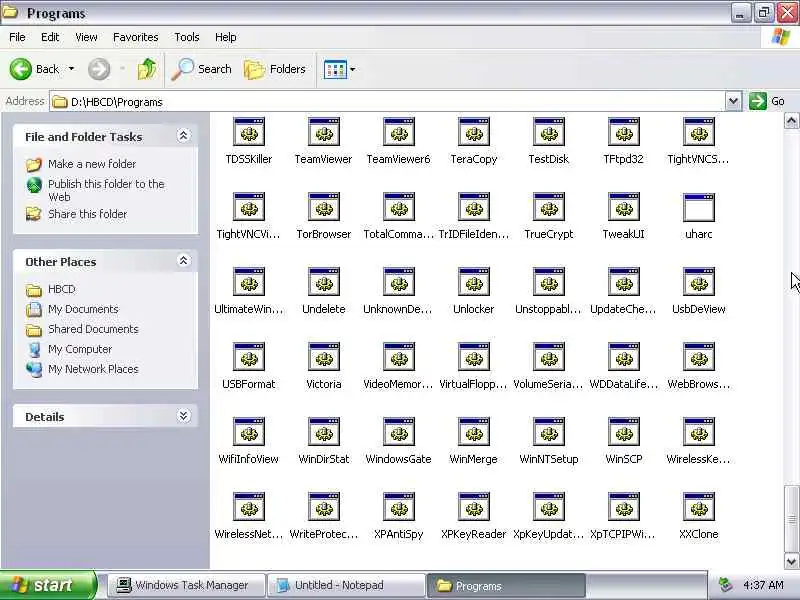Image resolution: width=800 pixels, height=600 pixels.
Task: Open My Network Places link
Action: (x=93, y=369)
